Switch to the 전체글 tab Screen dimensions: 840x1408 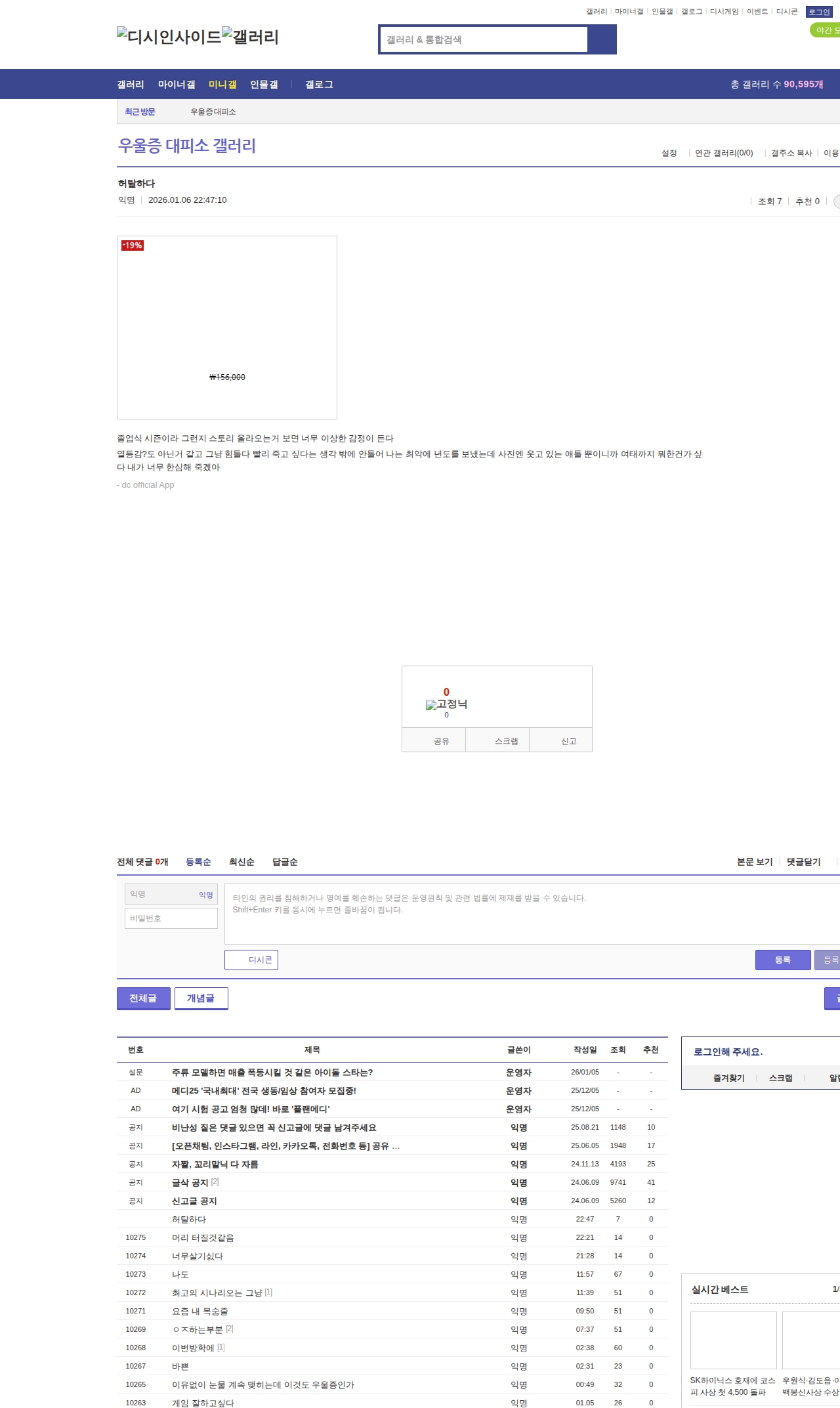[x=144, y=998]
